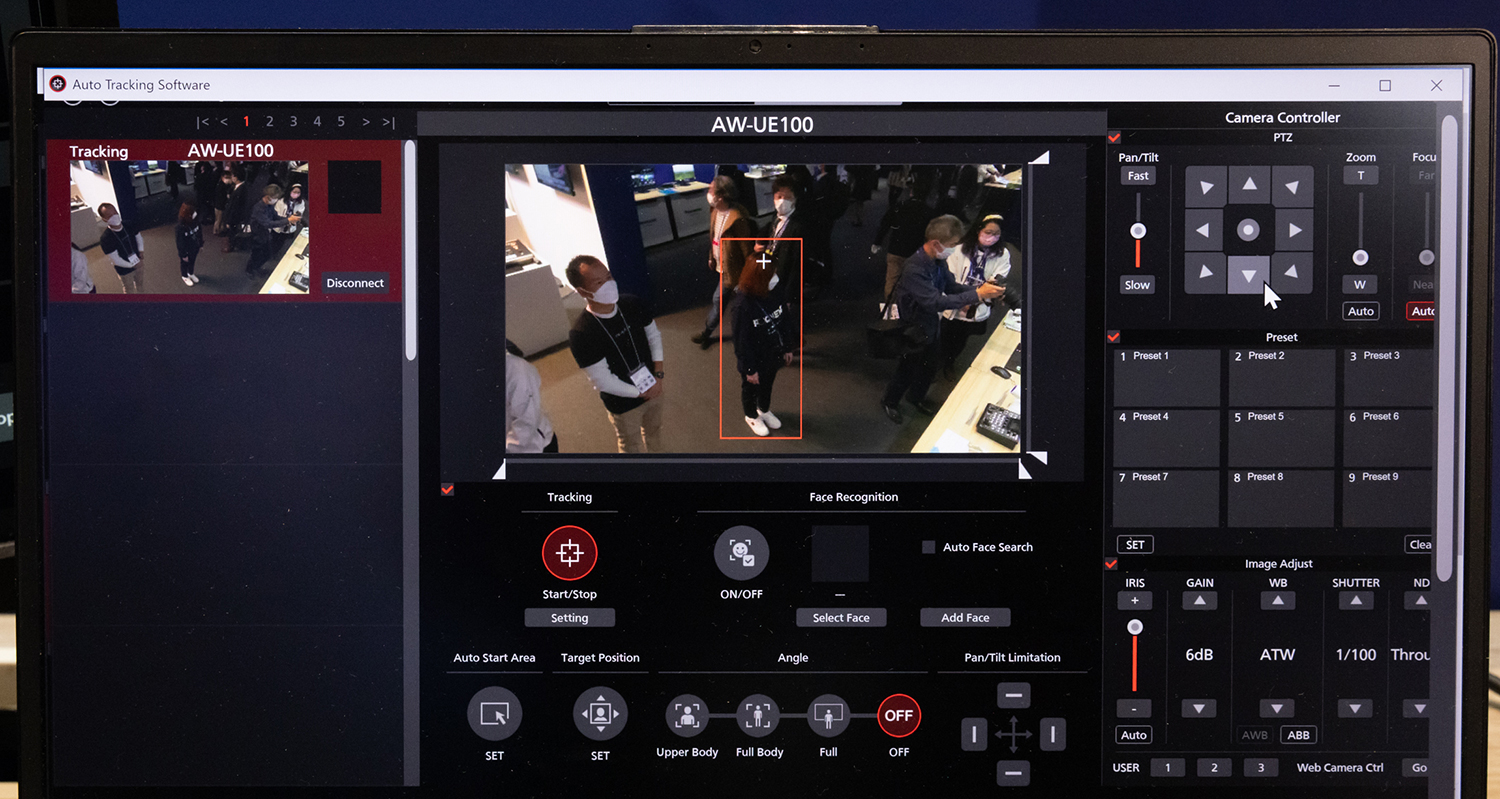1500x799 pixels.
Task: Decrease SHUTTER with the down arrow
Action: (1355, 708)
